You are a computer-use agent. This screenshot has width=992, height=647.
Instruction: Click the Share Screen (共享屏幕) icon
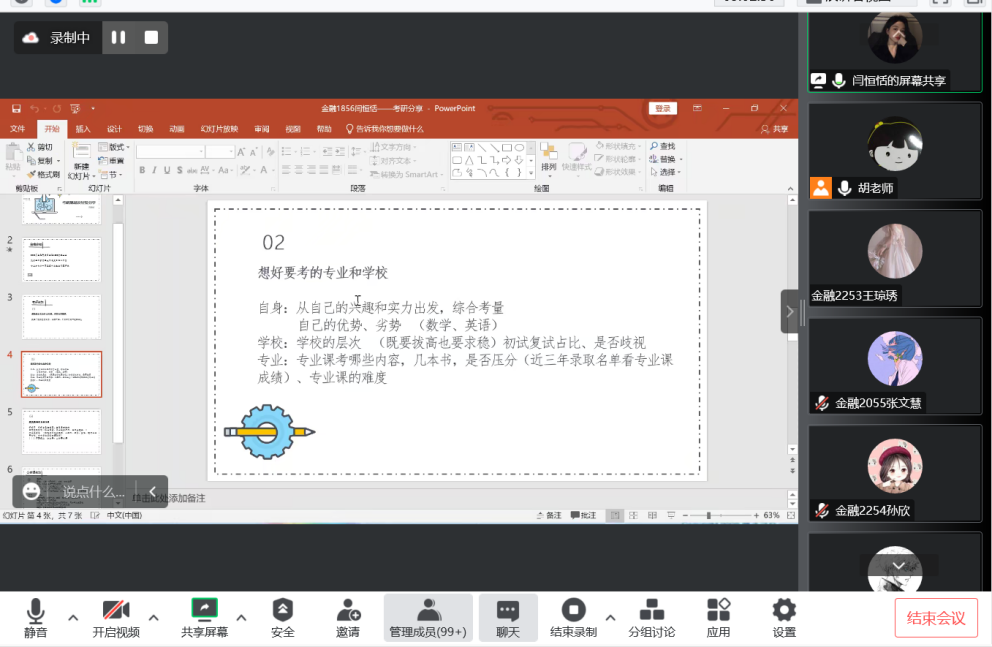(x=204, y=610)
